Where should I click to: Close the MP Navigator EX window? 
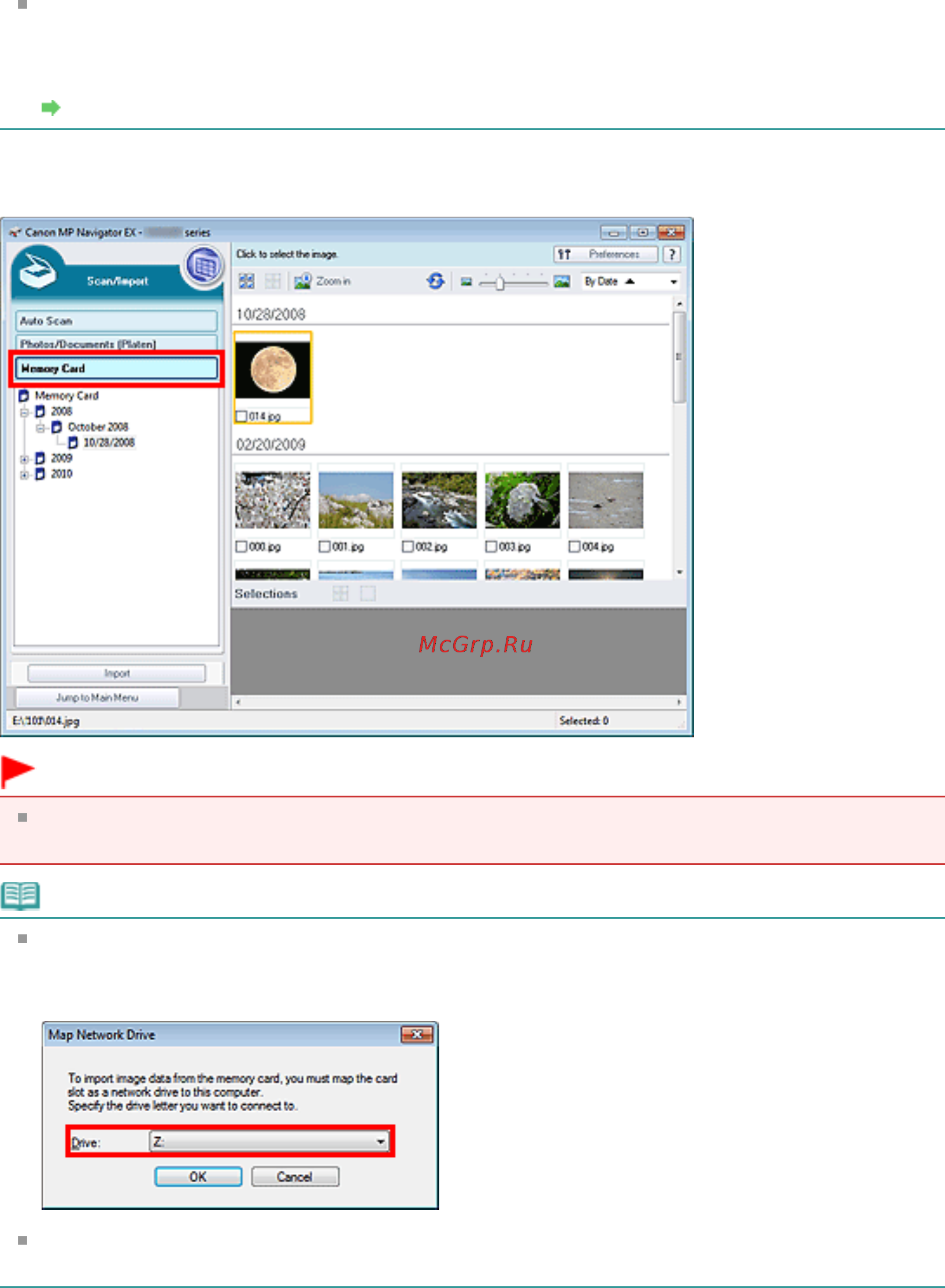pos(671,232)
